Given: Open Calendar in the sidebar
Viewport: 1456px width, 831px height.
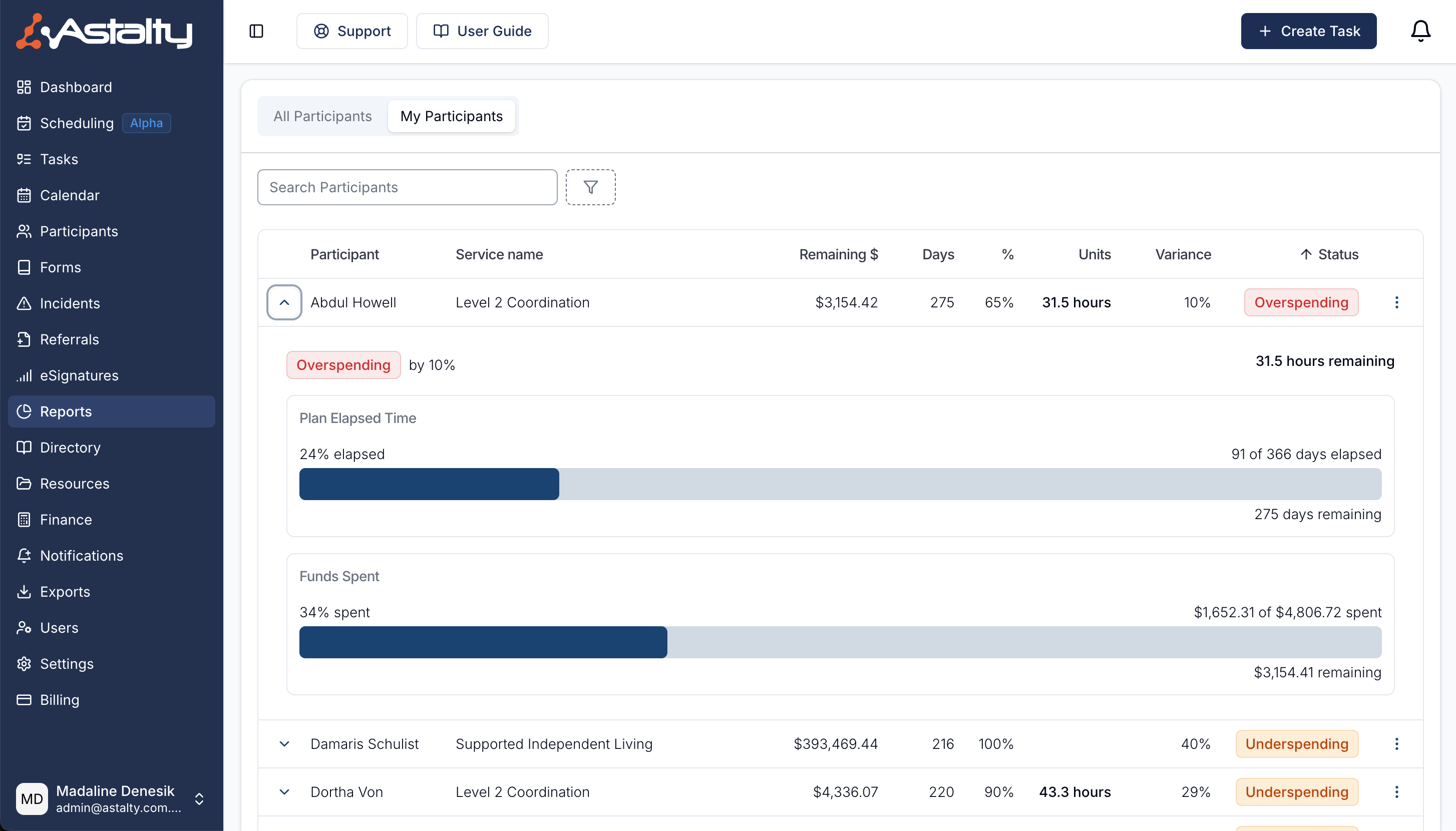Looking at the screenshot, I should pyautogui.click(x=111, y=195).
